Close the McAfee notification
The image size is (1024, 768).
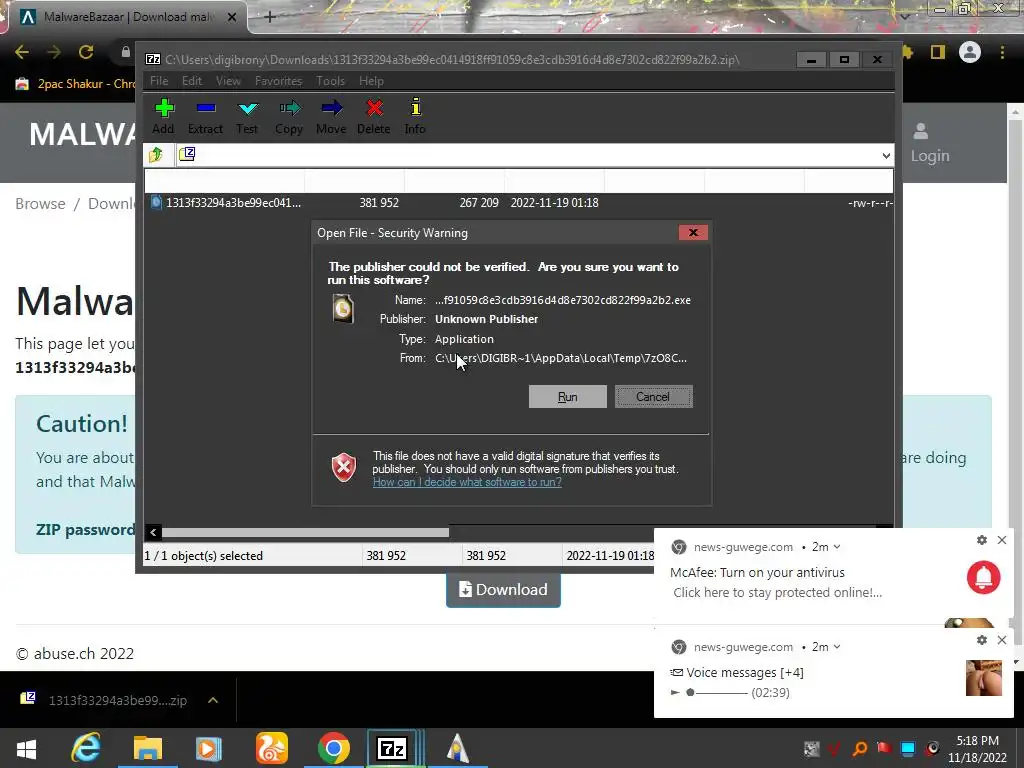[1002, 540]
